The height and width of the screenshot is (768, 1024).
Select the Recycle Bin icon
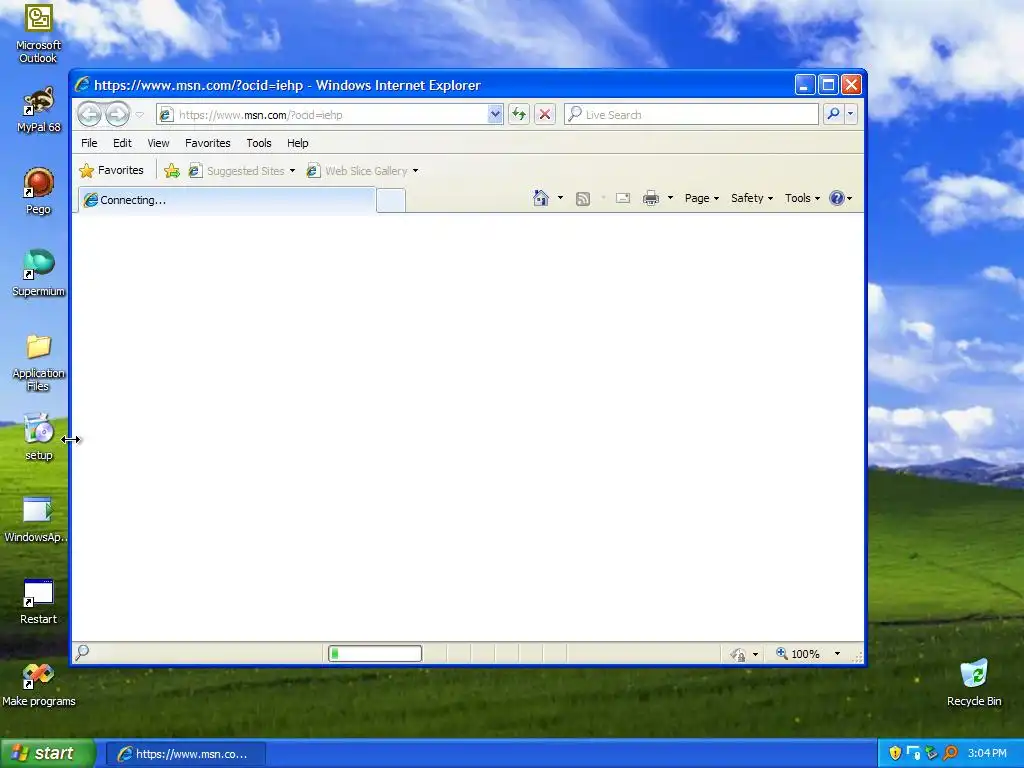click(x=974, y=683)
